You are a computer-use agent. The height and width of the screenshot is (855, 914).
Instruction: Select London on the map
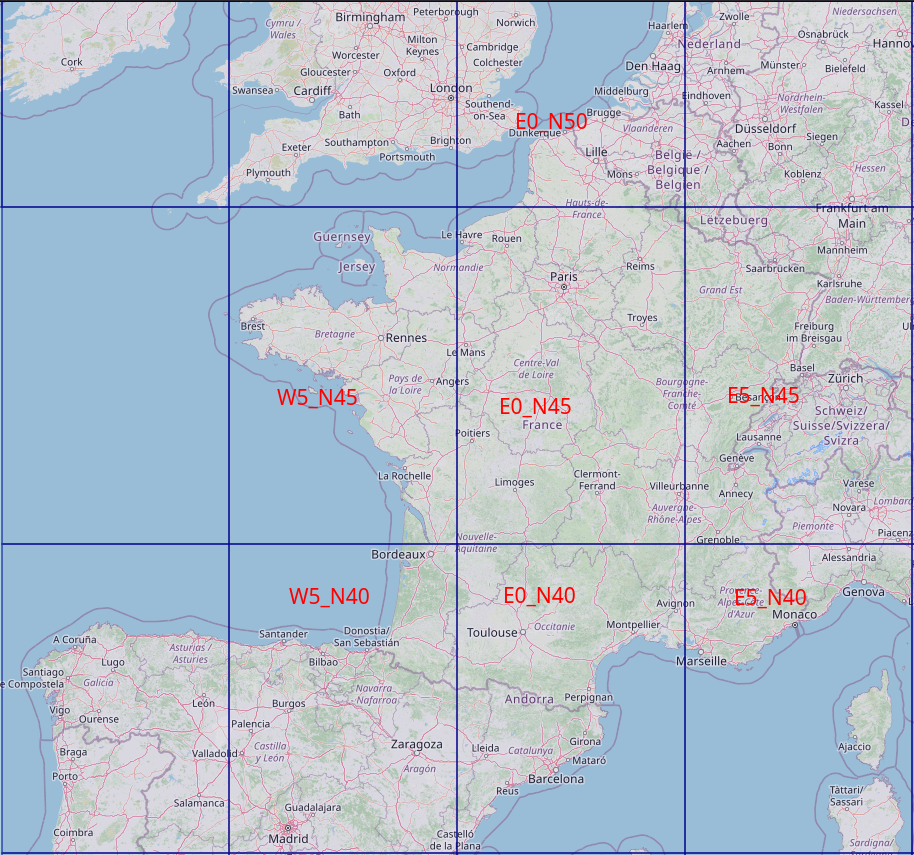tap(450, 88)
